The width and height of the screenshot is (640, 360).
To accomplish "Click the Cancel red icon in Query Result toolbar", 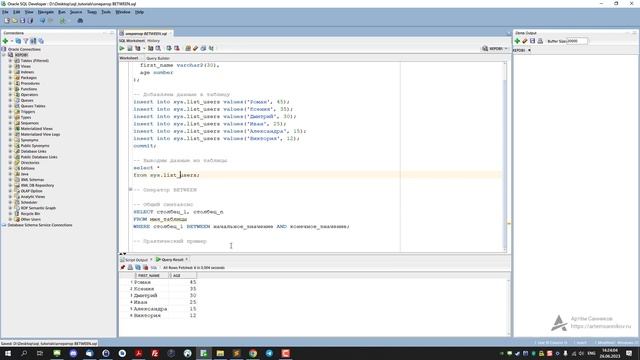I will click(146, 267).
